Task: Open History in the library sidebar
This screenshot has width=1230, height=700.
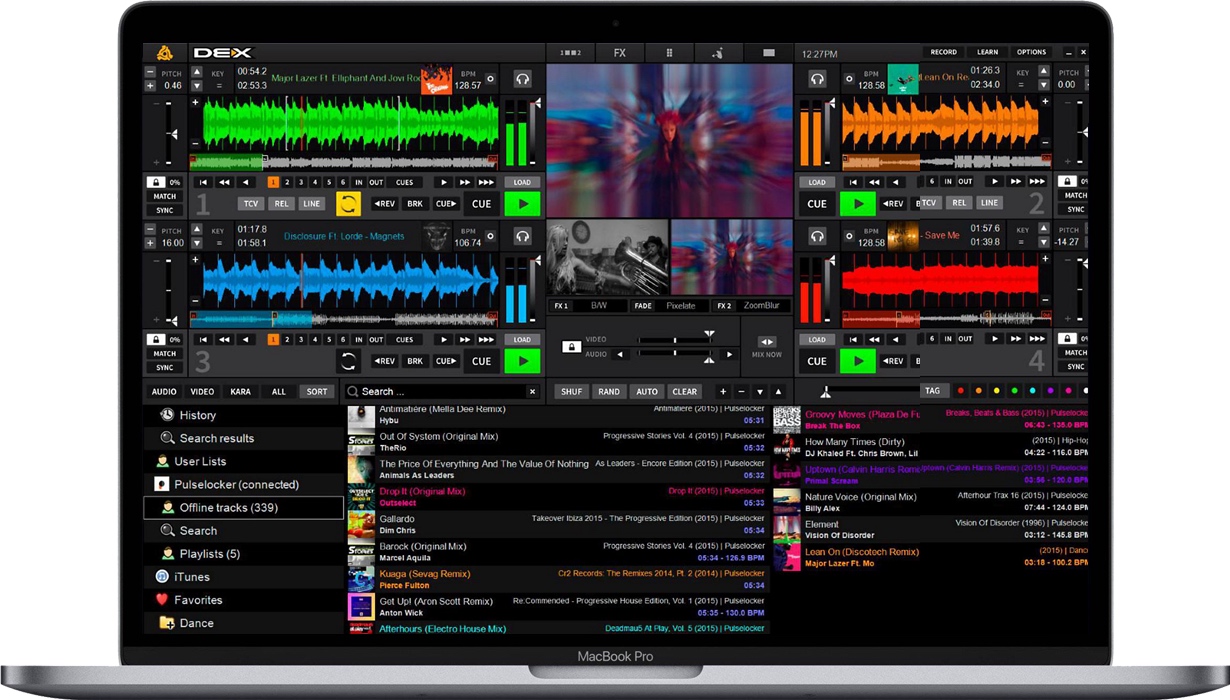Action: [x=197, y=415]
